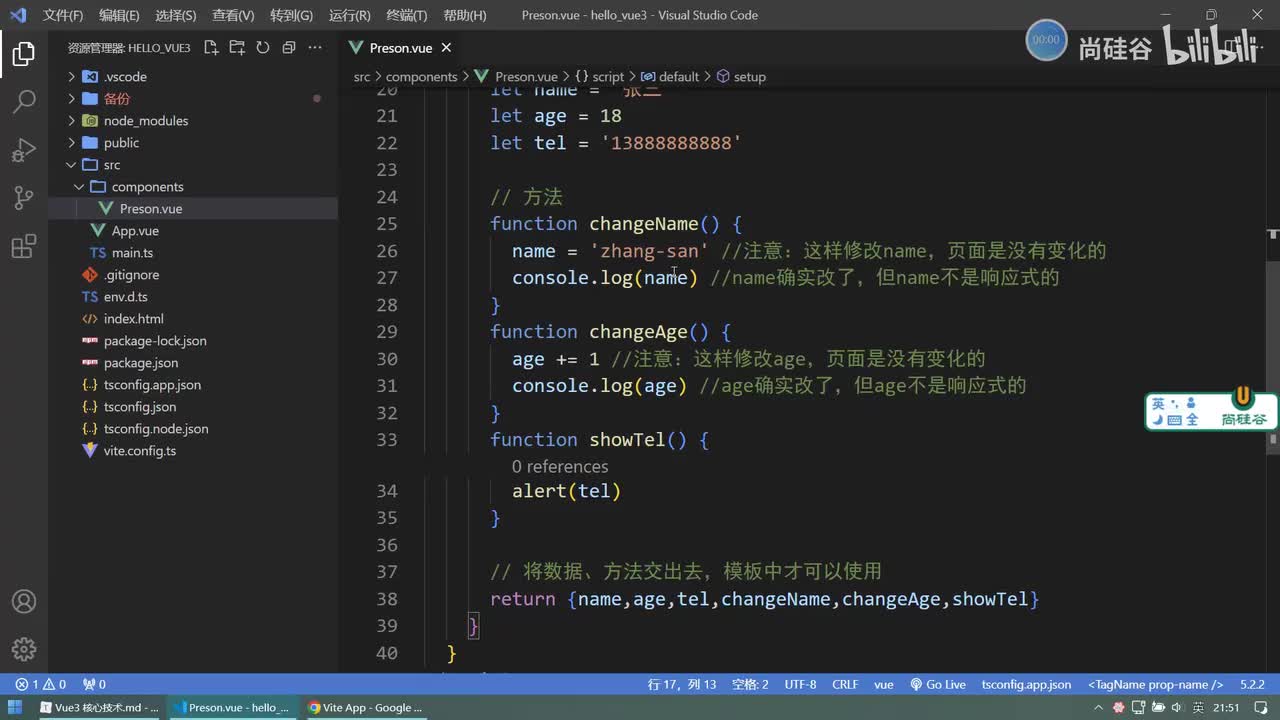
Task: Create a new folder in explorer
Action: tap(237, 47)
